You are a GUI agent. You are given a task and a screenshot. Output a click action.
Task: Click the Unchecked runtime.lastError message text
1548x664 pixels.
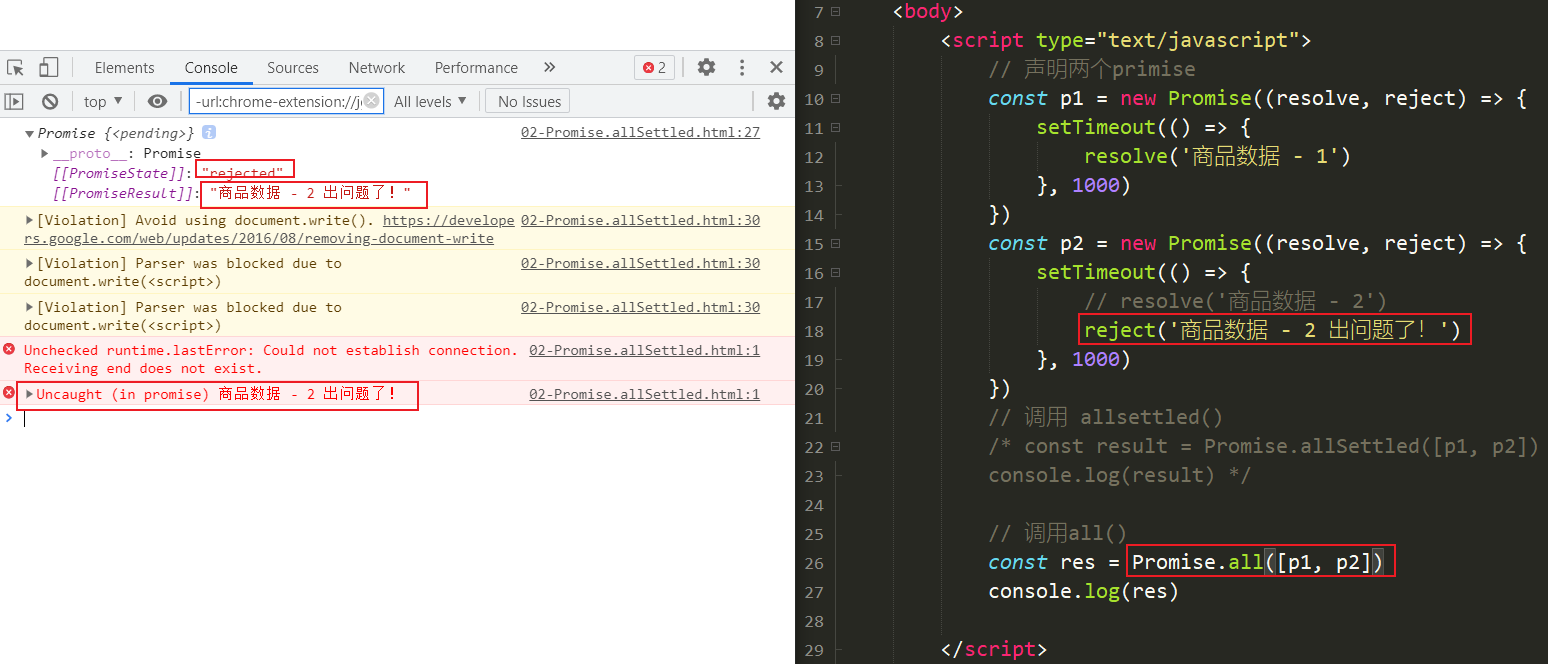click(x=271, y=359)
